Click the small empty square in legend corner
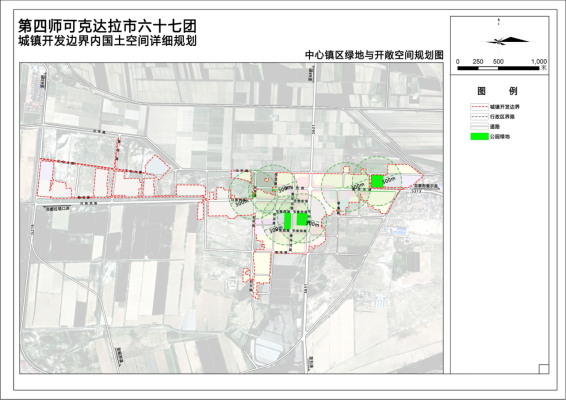566x400 pixels. point(544,369)
